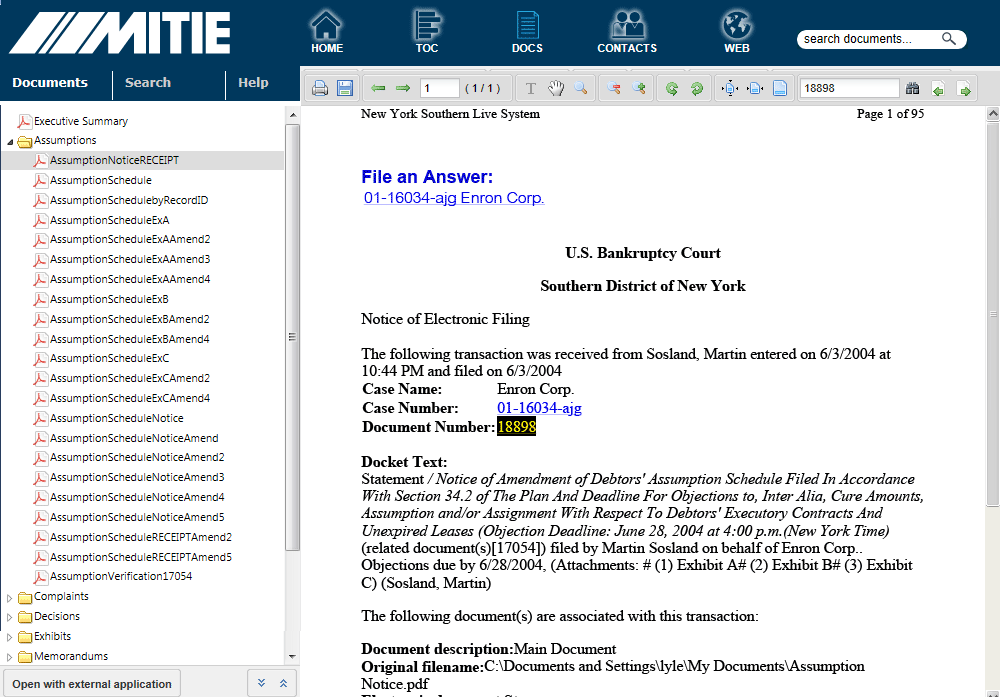Open the AssumptionScheduleNotice document

point(116,418)
